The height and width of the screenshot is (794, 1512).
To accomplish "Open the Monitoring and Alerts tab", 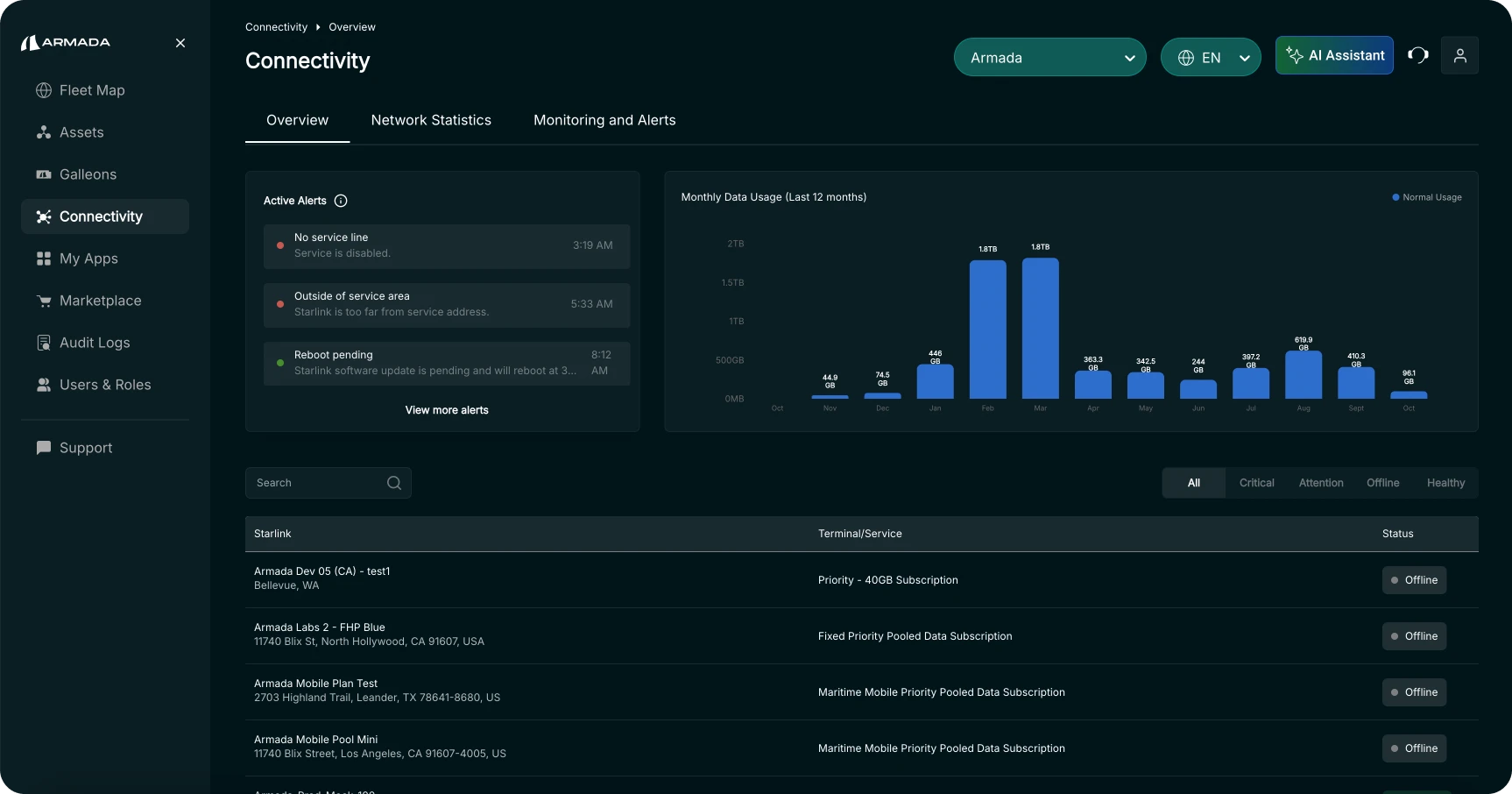I will coord(604,120).
